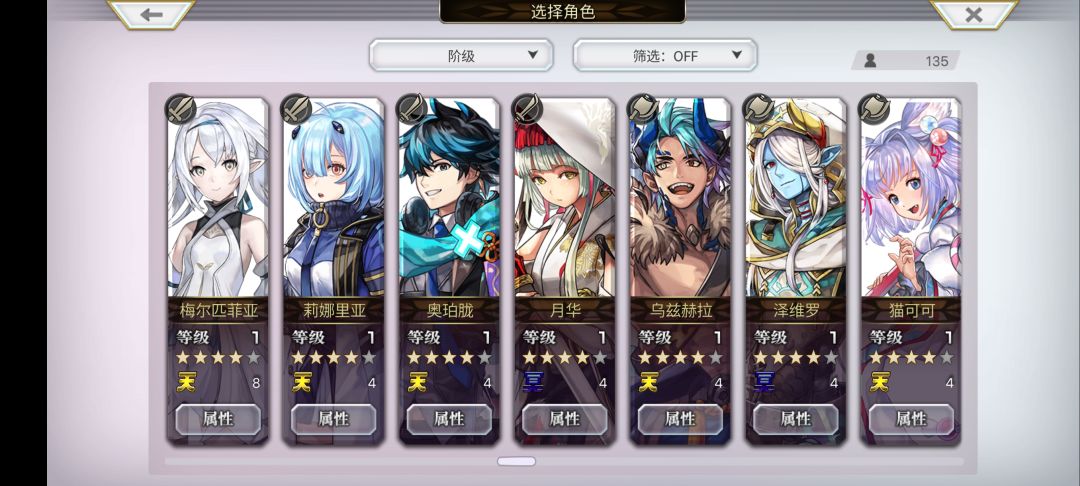
Task: Select the 奥珀胧 character portrait
Action: 449,198
